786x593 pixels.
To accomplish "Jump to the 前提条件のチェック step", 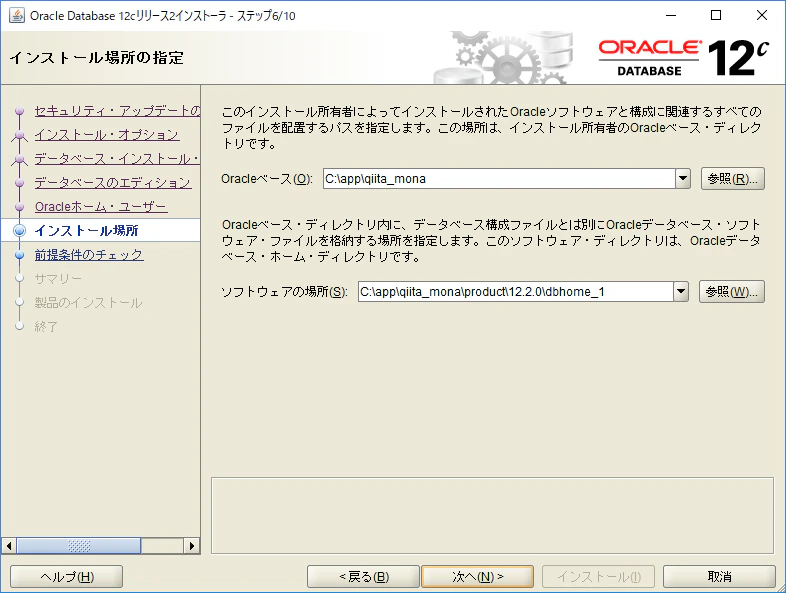I will click(89, 255).
